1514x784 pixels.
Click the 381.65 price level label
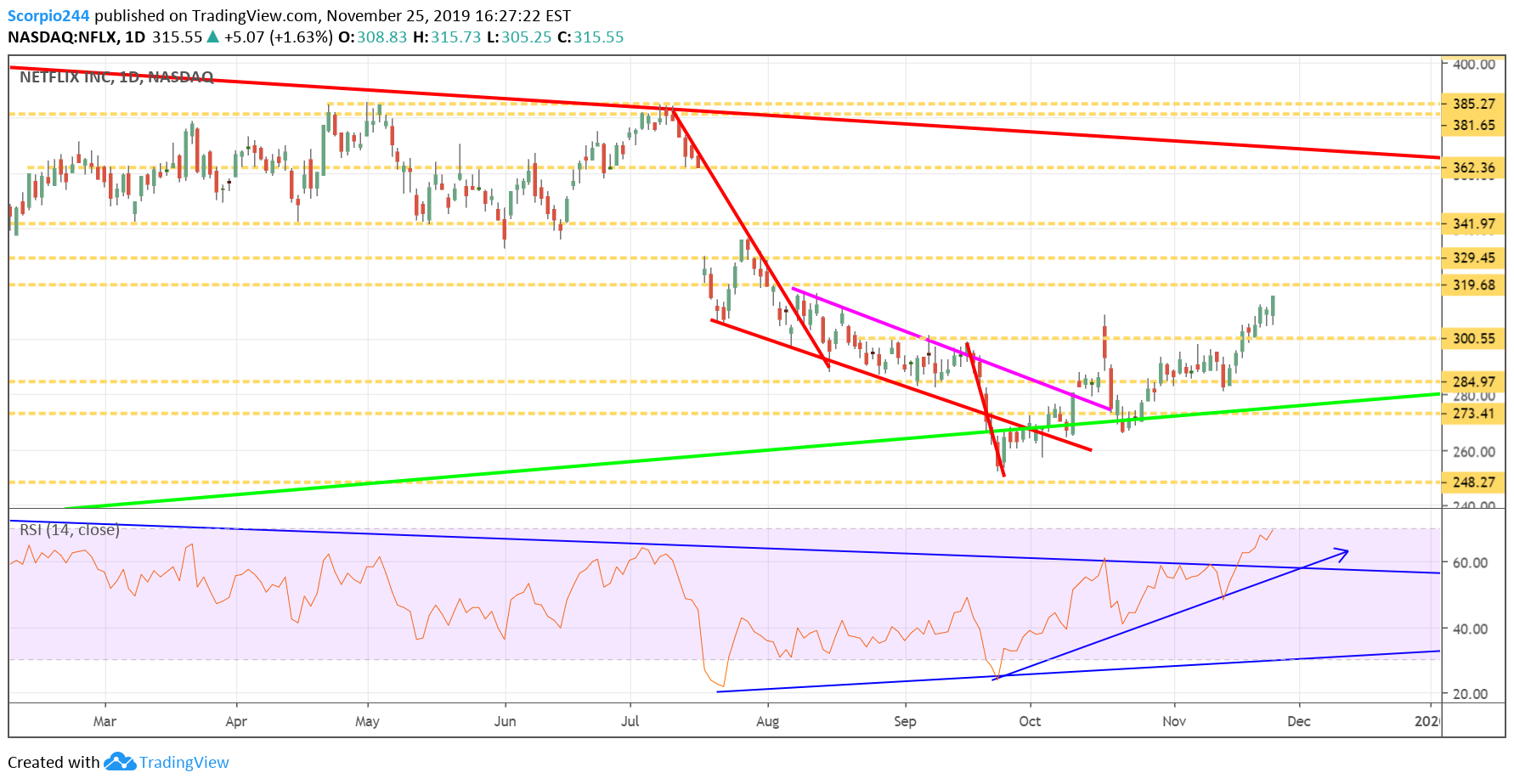click(x=1473, y=125)
